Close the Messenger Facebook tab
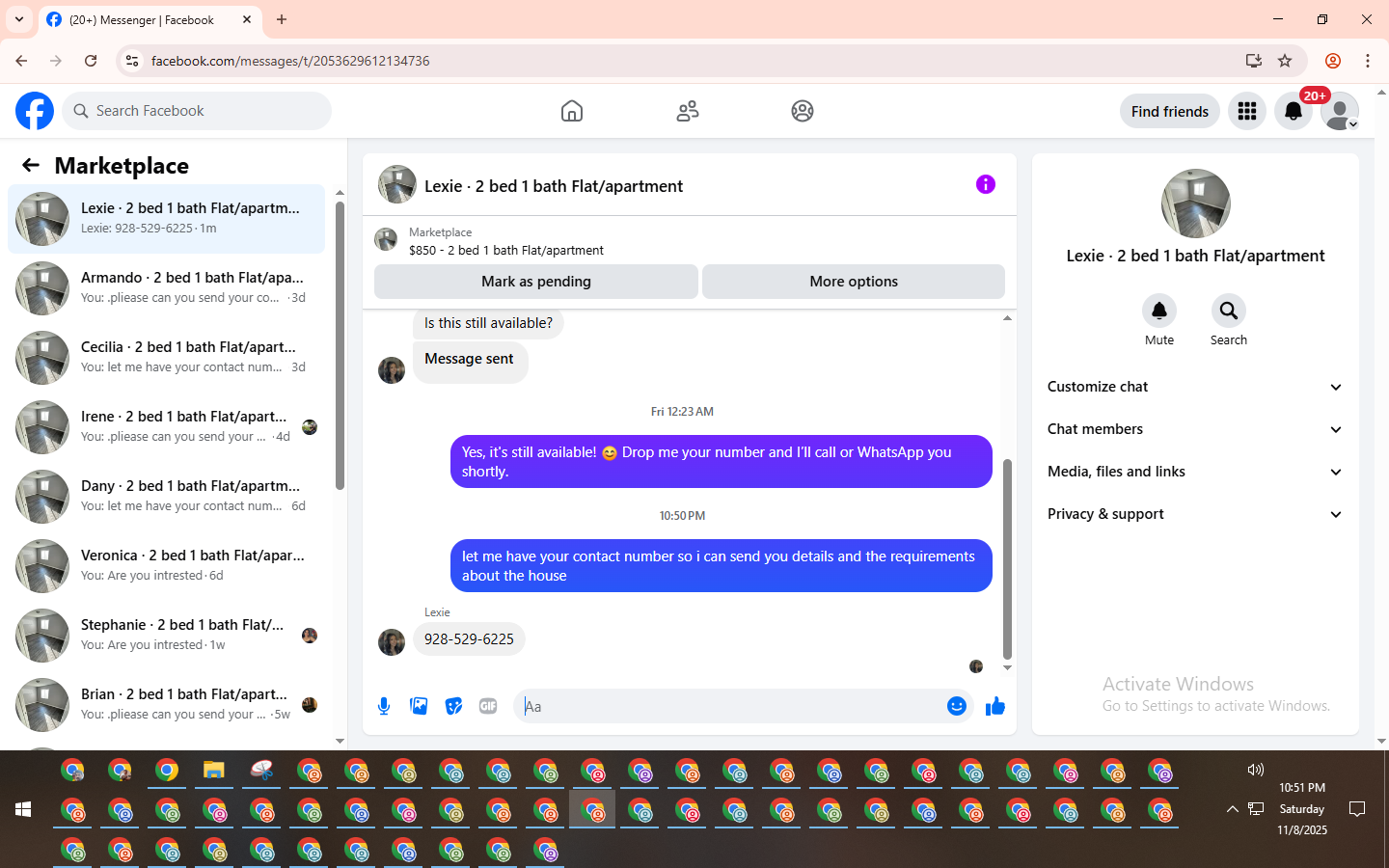 click(x=247, y=19)
